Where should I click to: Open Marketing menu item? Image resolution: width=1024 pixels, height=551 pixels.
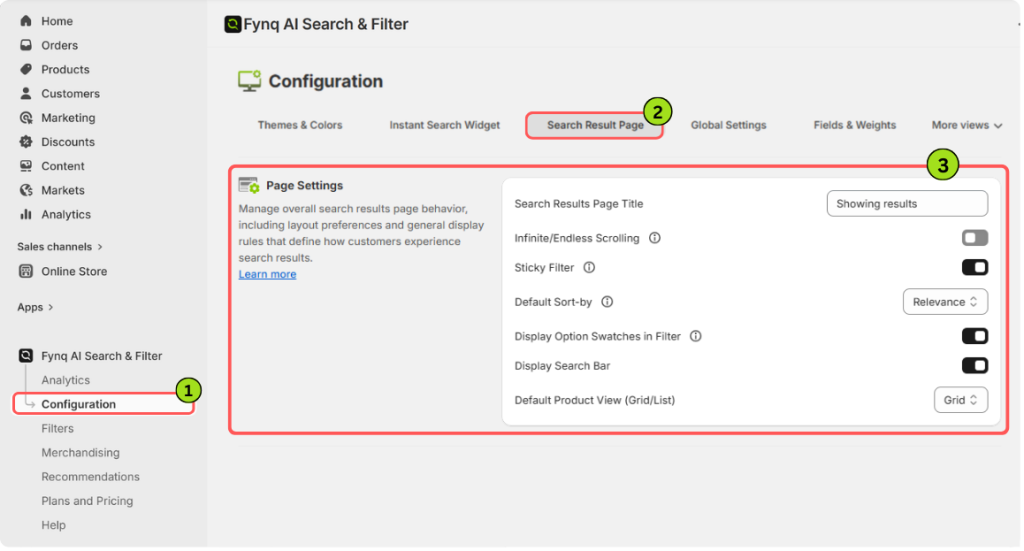pyautogui.click(x=68, y=118)
